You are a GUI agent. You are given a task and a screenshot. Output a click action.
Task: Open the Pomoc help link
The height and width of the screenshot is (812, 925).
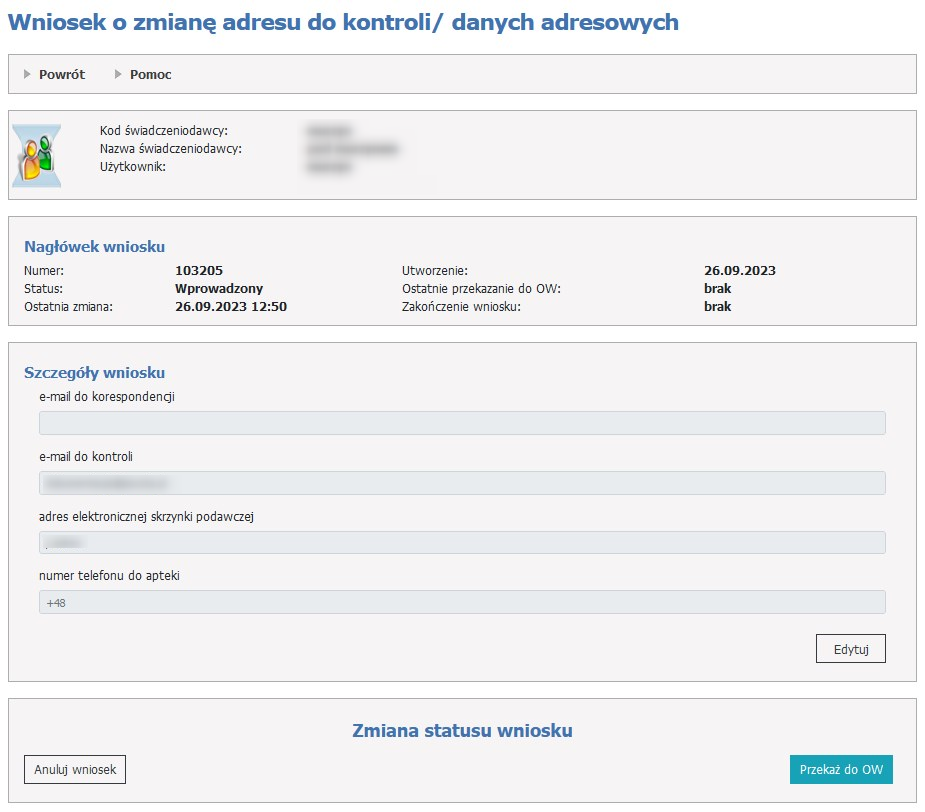tap(150, 74)
